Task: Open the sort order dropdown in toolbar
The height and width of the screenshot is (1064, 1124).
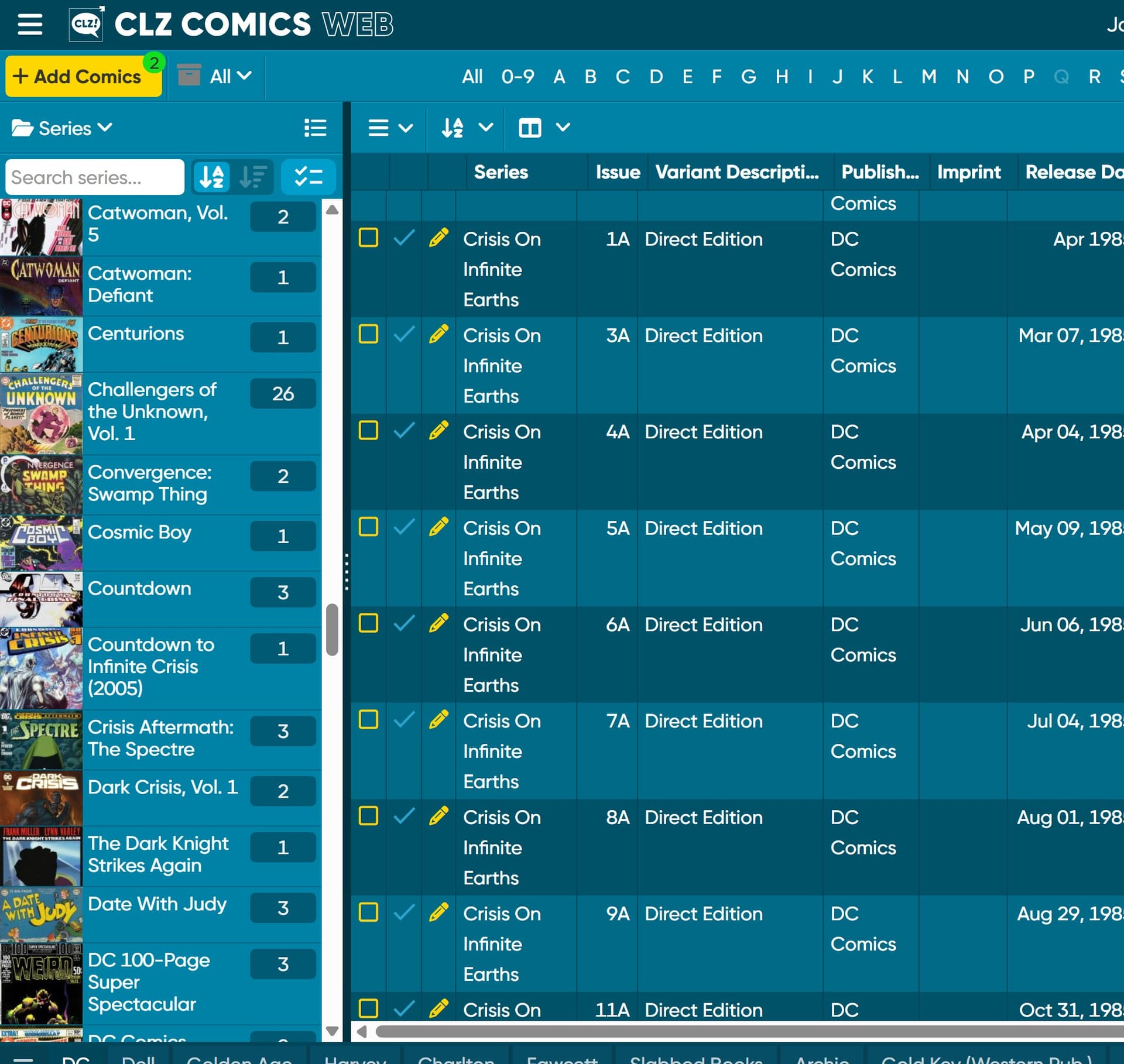Action: click(466, 128)
